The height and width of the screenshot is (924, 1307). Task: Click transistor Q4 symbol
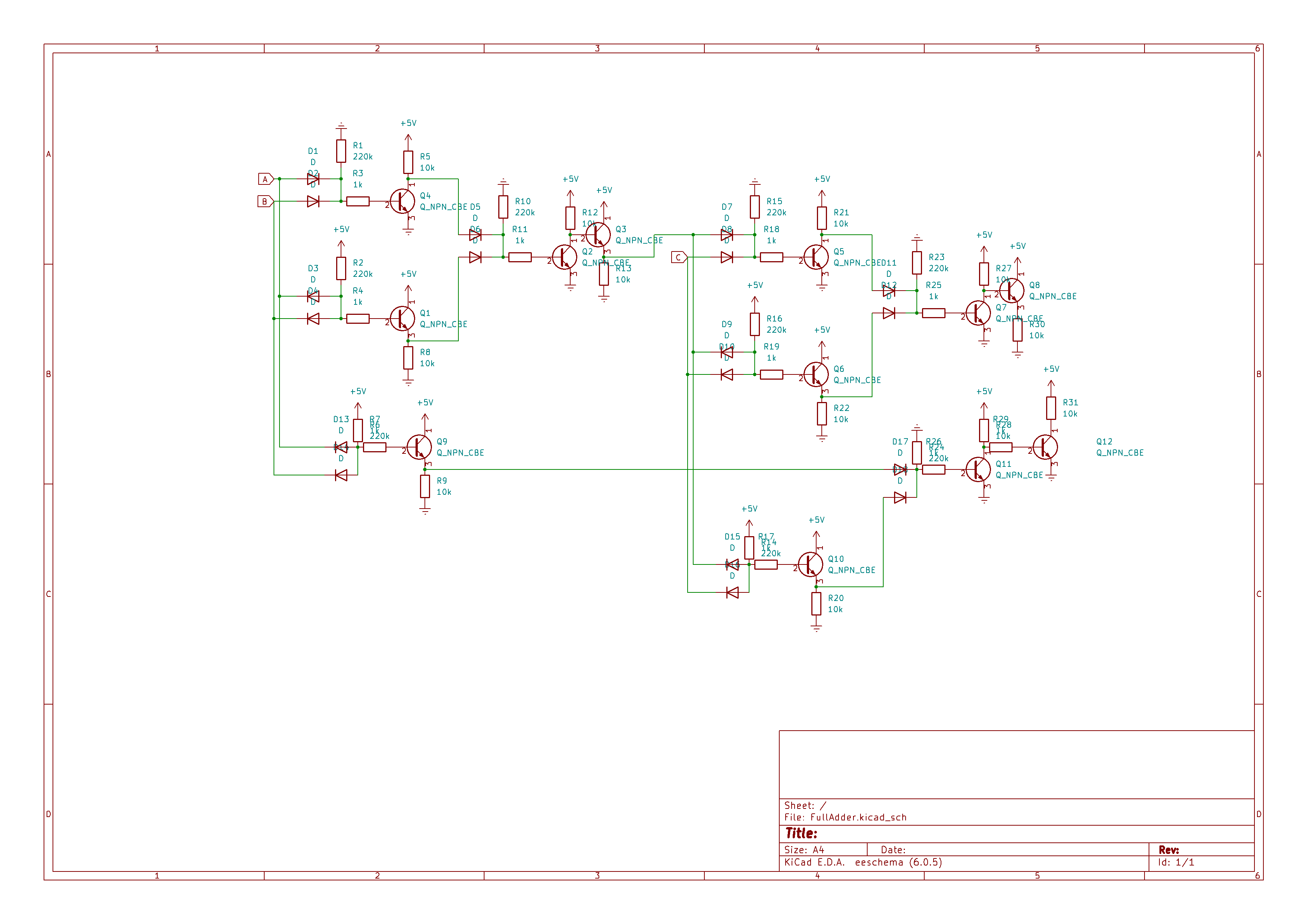tap(402, 202)
